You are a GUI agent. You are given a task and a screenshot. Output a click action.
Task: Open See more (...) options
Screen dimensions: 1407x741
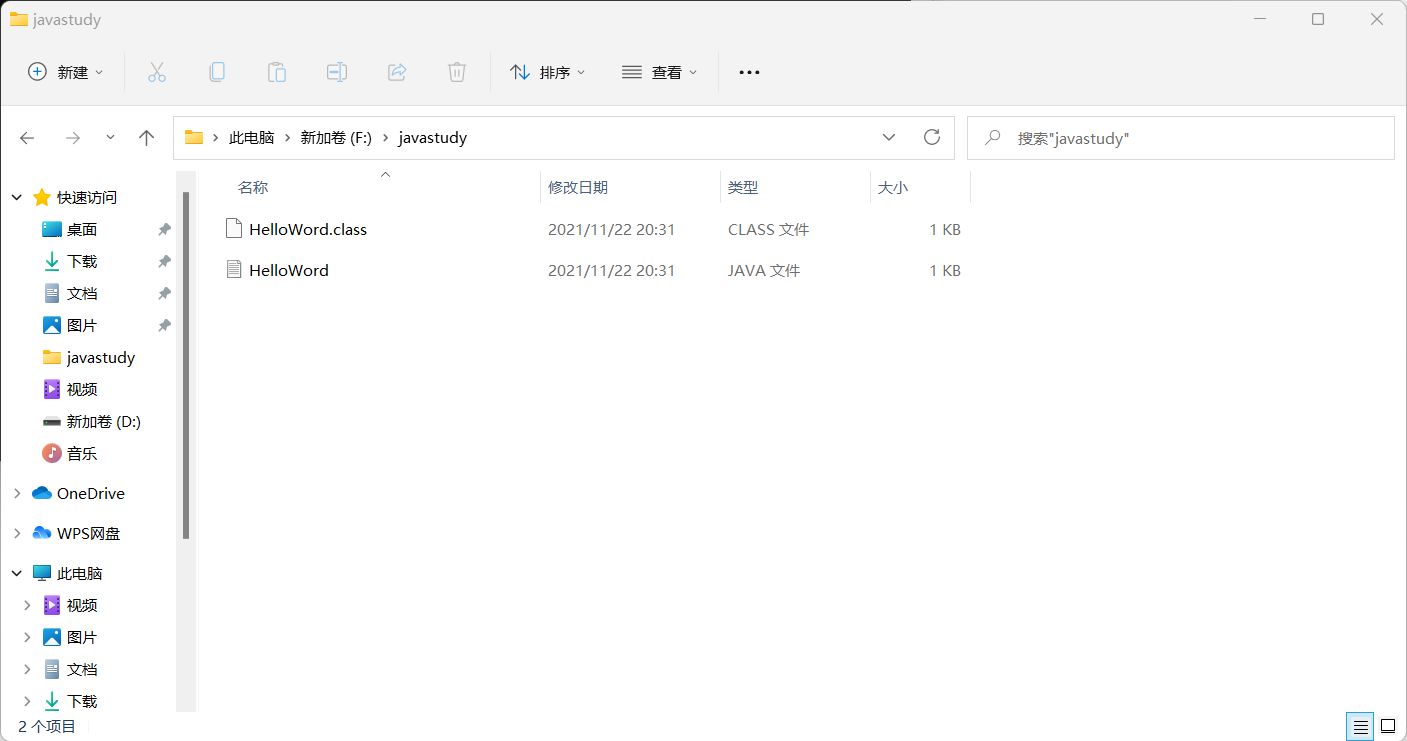pyautogui.click(x=748, y=71)
